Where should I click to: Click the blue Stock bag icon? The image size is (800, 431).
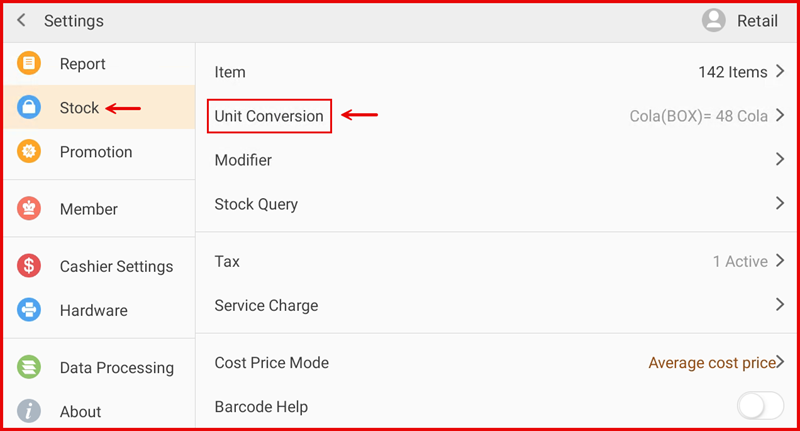coord(30,108)
